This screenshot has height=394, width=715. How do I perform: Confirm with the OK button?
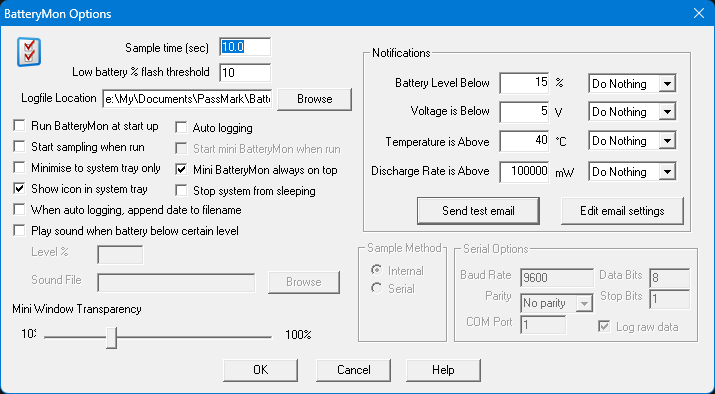(260, 370)
